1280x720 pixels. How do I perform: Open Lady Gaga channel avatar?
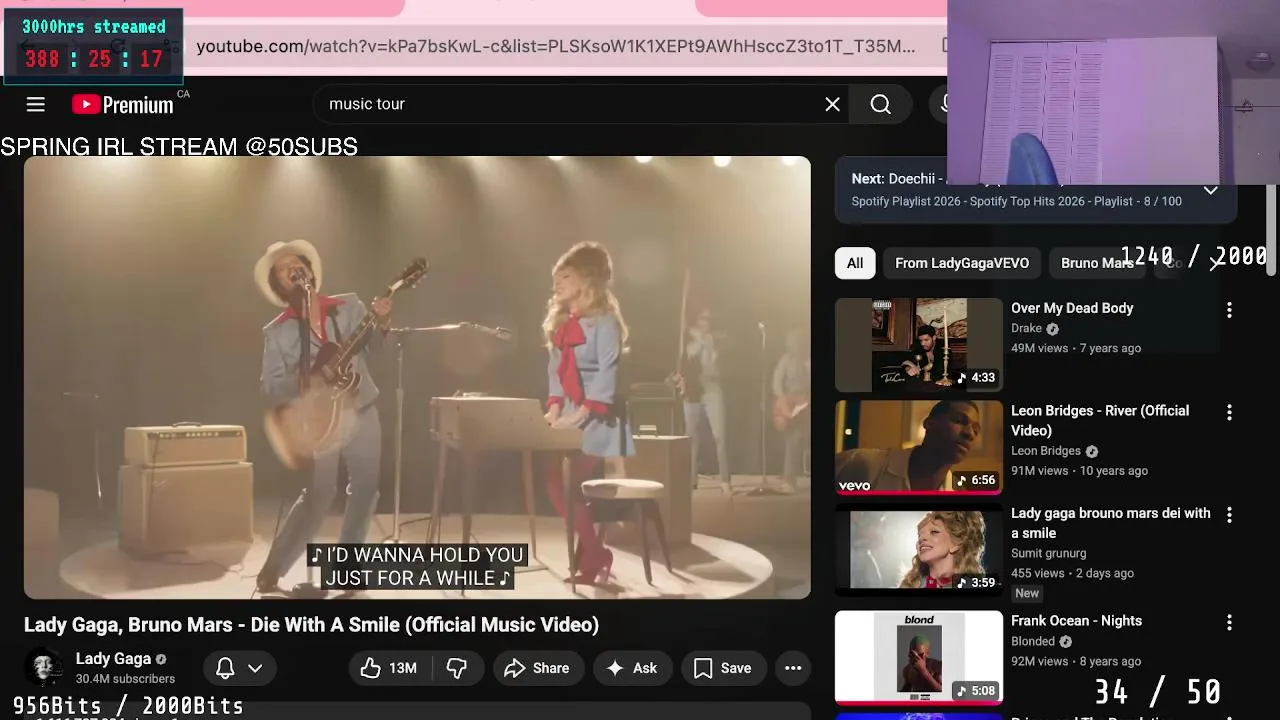[44, 667]
